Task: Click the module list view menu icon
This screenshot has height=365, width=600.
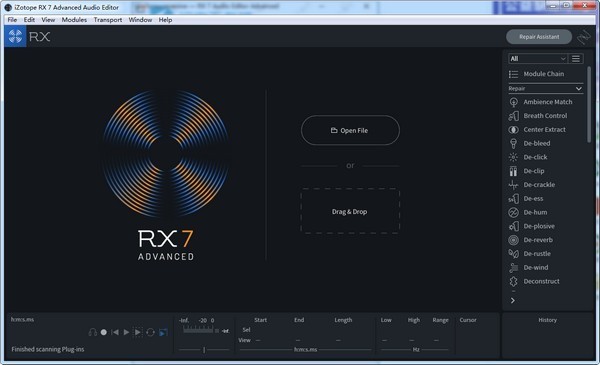Action: coord(576,59)
